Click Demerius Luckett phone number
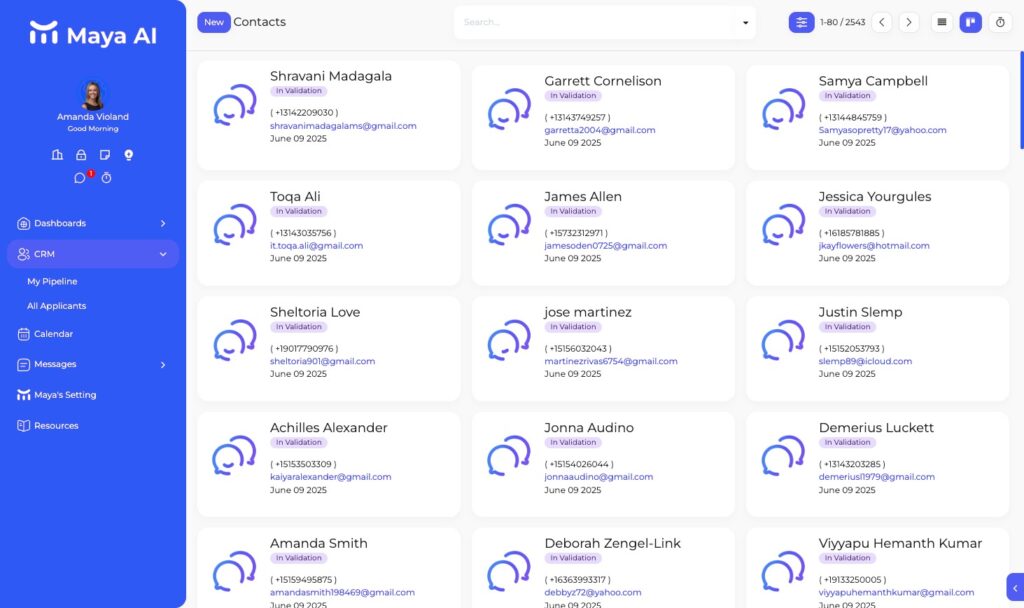 (x=852, y=464)
